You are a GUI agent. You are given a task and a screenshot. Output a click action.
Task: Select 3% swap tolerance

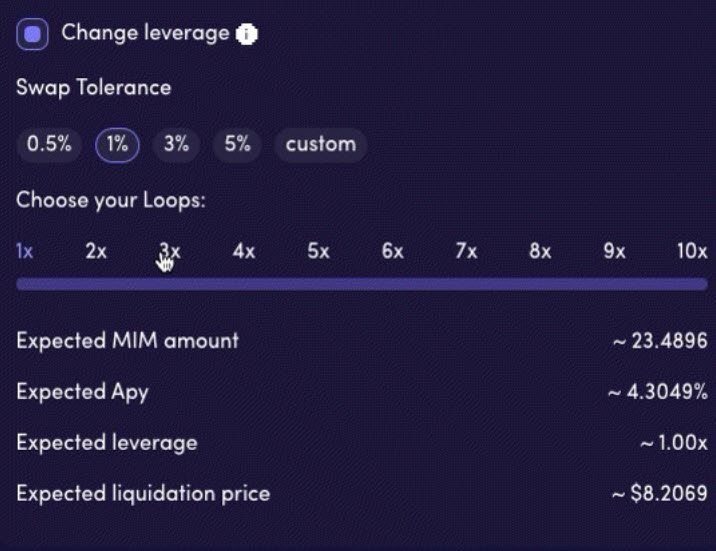(176, 144)
